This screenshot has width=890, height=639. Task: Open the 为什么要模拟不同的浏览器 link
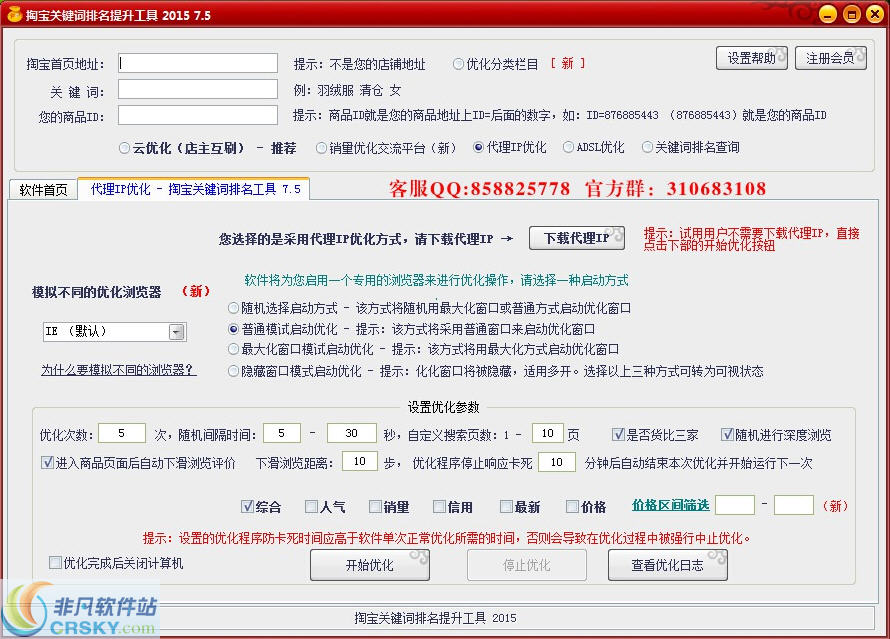[118, 370]
